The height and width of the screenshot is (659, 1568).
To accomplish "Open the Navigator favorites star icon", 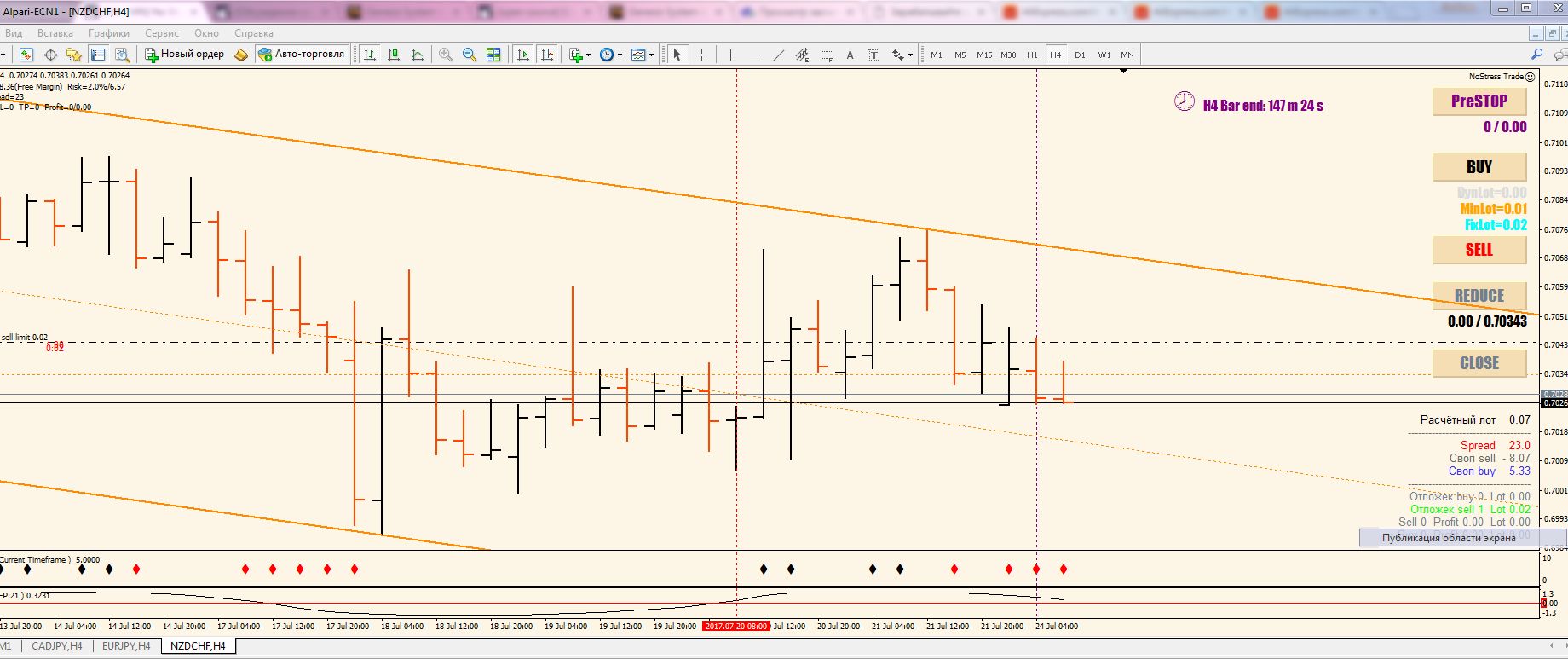I will [74, 55].
